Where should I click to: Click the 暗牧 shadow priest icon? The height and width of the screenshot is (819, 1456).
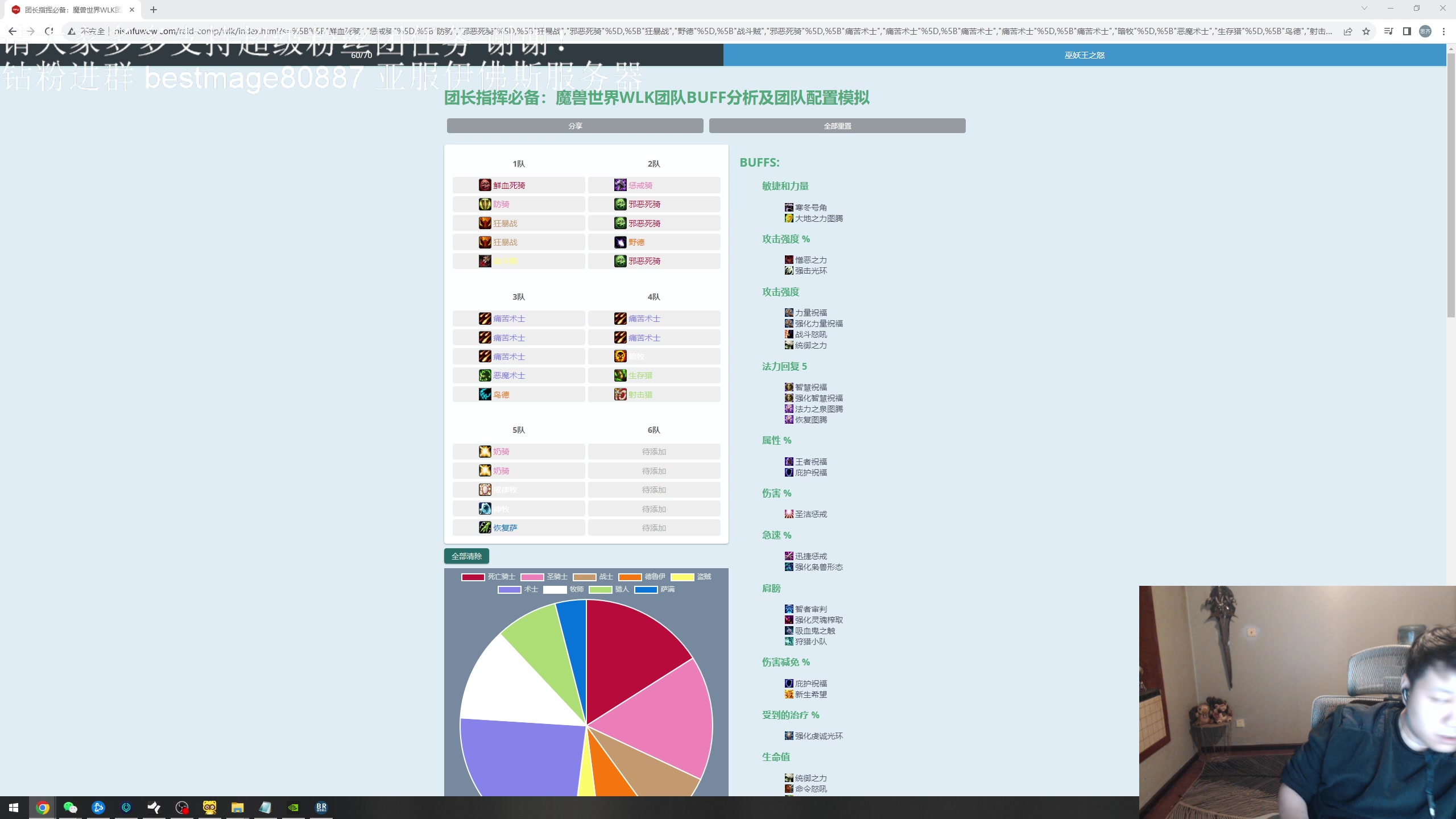pyautogui.click(x=620, y=357)
